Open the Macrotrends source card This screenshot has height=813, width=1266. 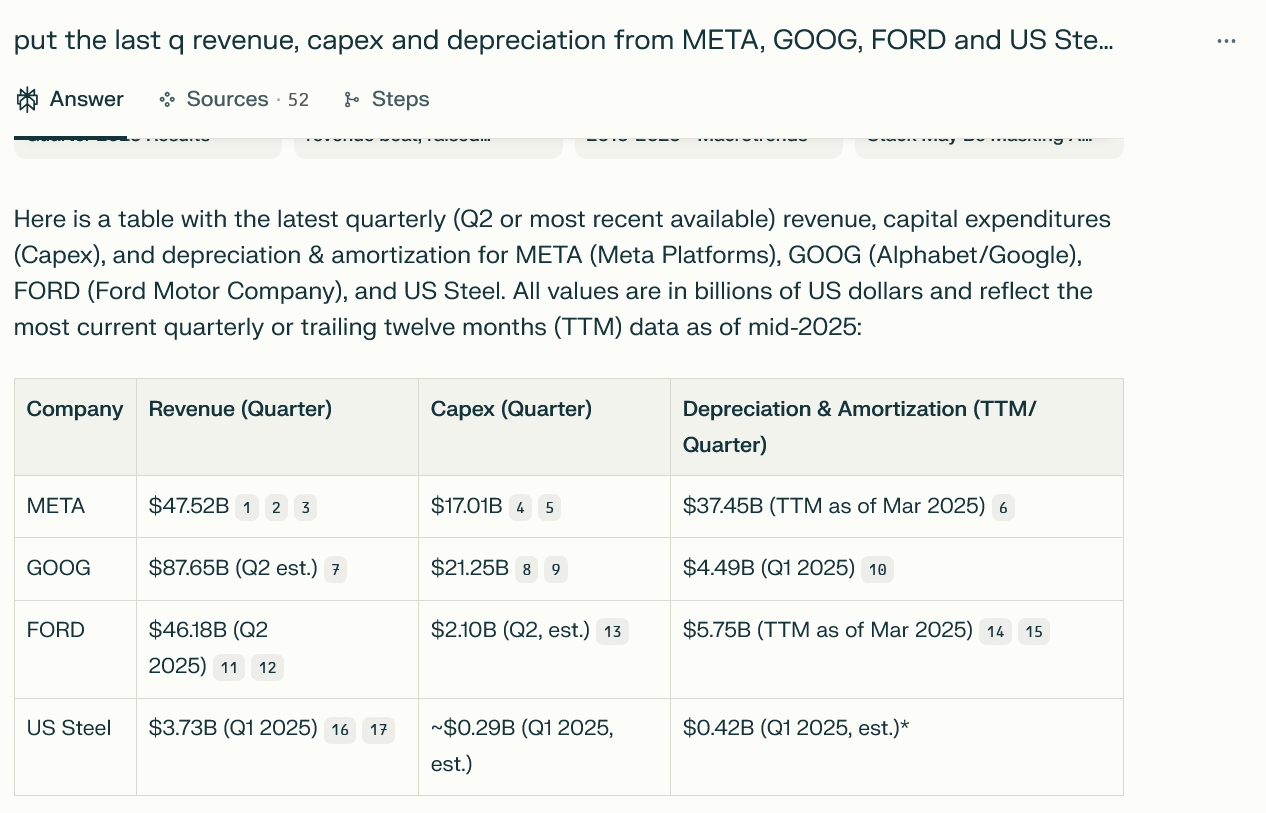coord(709,146)
